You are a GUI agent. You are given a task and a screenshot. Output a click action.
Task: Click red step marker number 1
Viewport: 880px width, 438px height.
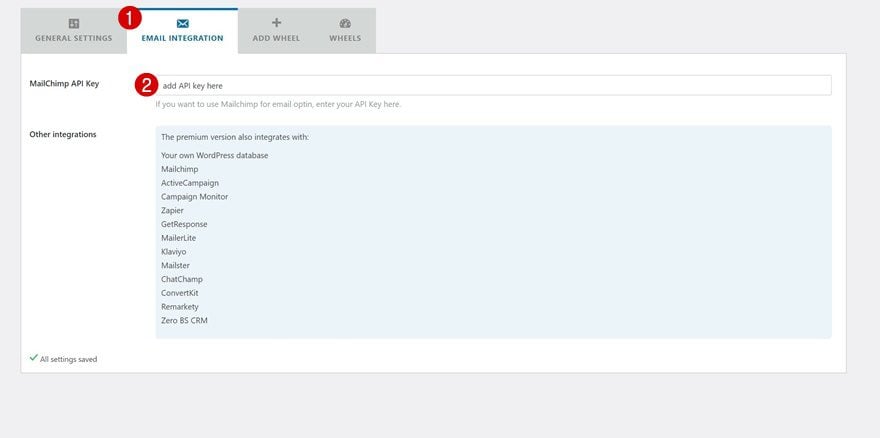(x=130, y=19)
